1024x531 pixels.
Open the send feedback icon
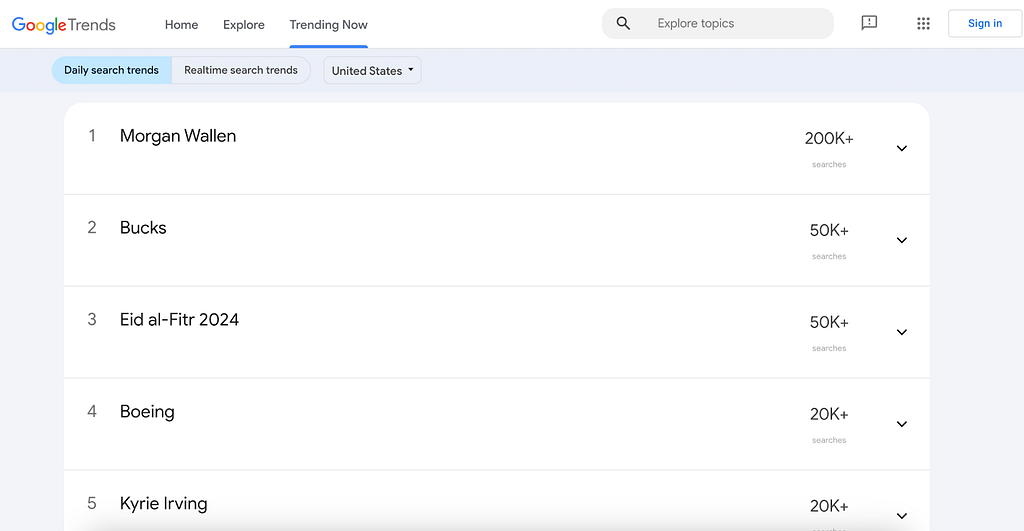coord(869,24)
